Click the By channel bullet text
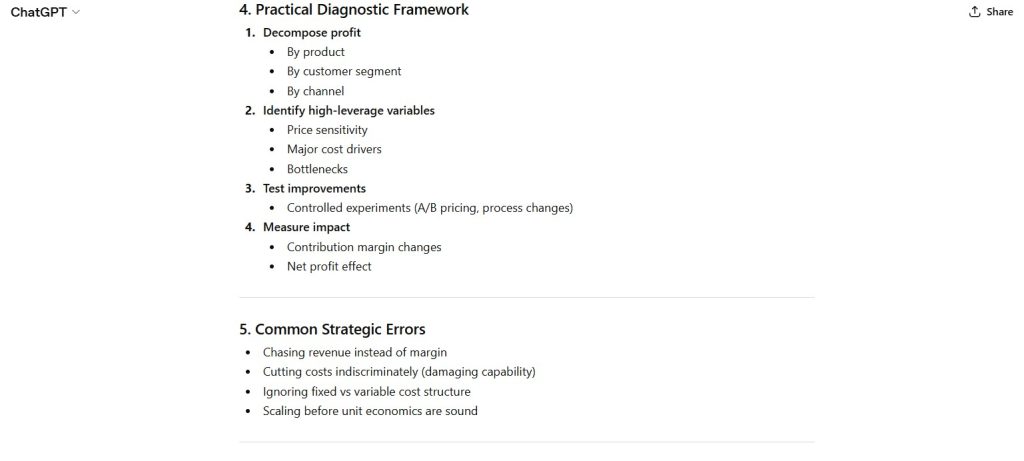Screen dimensions: 1024x461 pos(315,91)
